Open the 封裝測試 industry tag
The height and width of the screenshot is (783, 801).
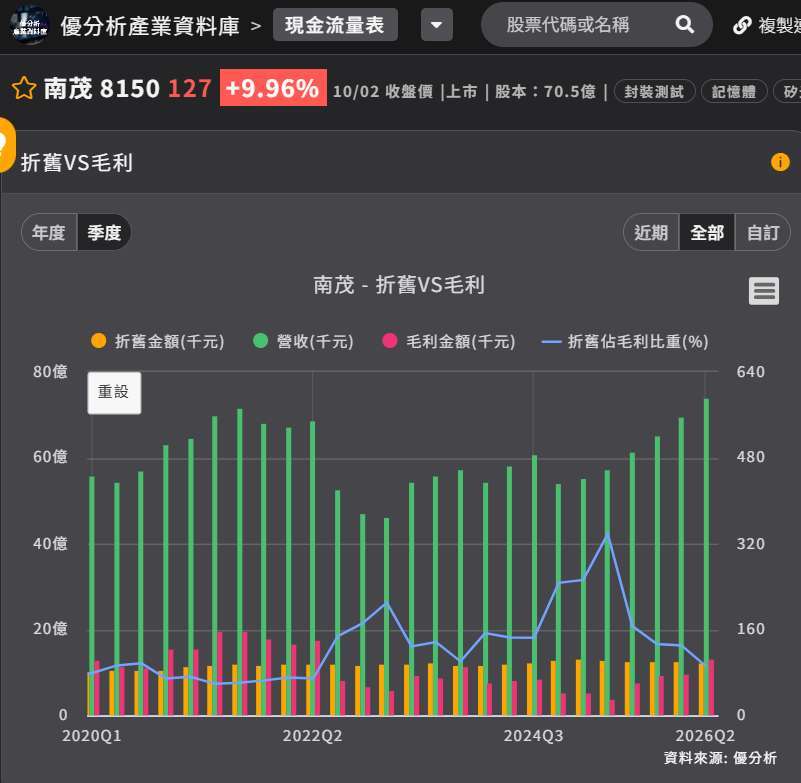click(654, 91)
